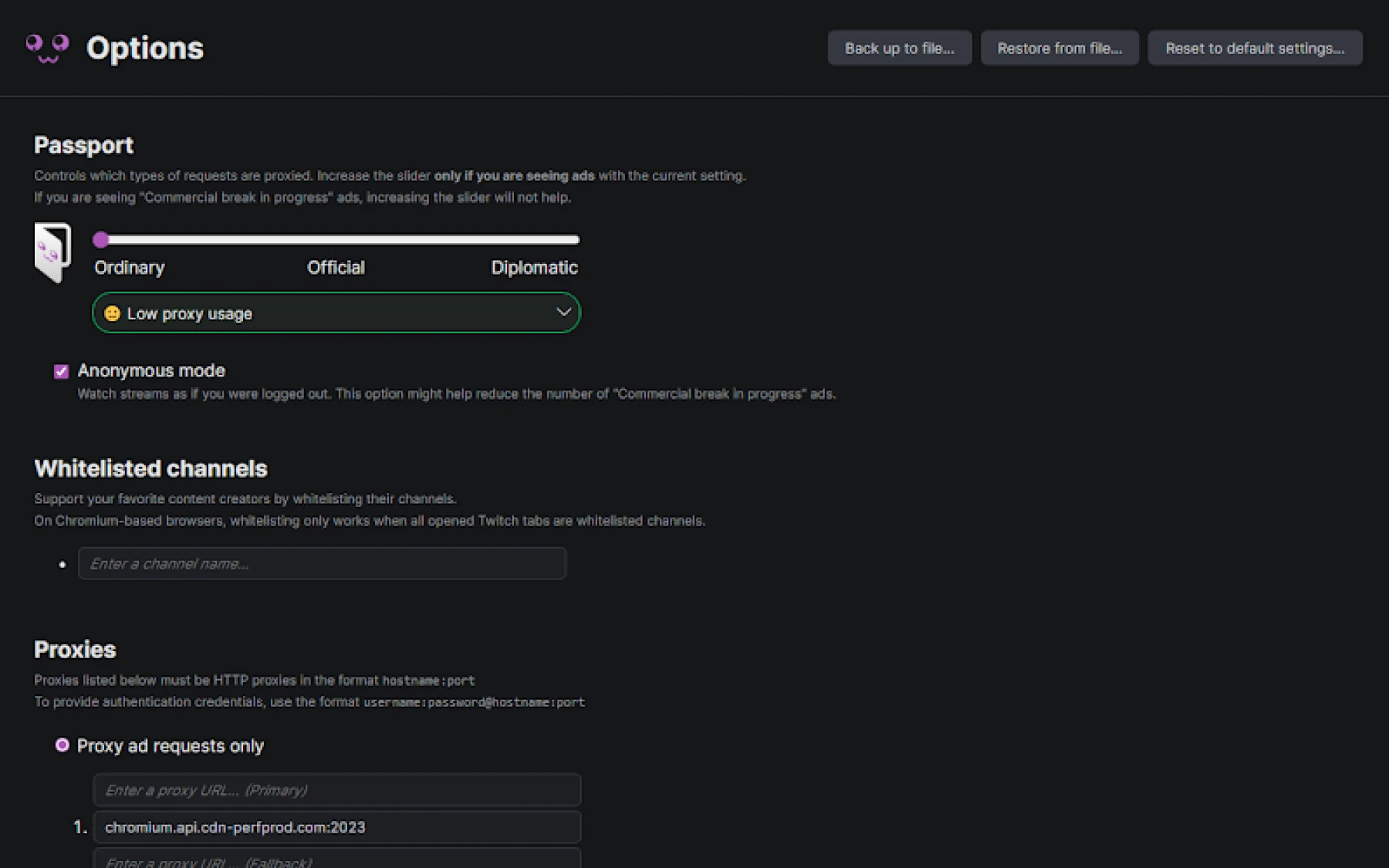Click the Options page heading
Screen dimensions: 1389x868
pos(145,49)
